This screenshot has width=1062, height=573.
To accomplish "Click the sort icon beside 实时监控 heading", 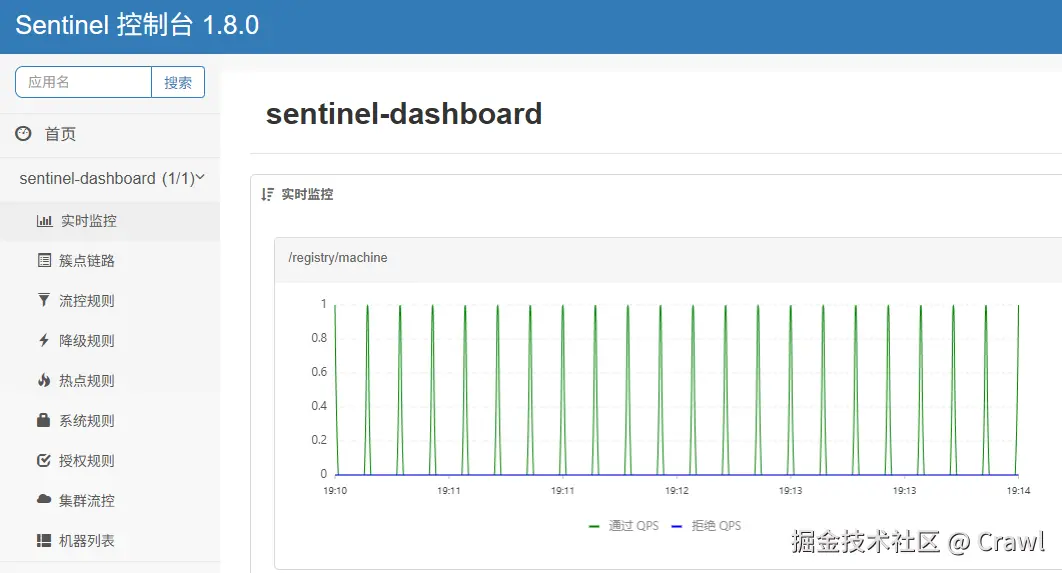I will click(x=267, y=194).
